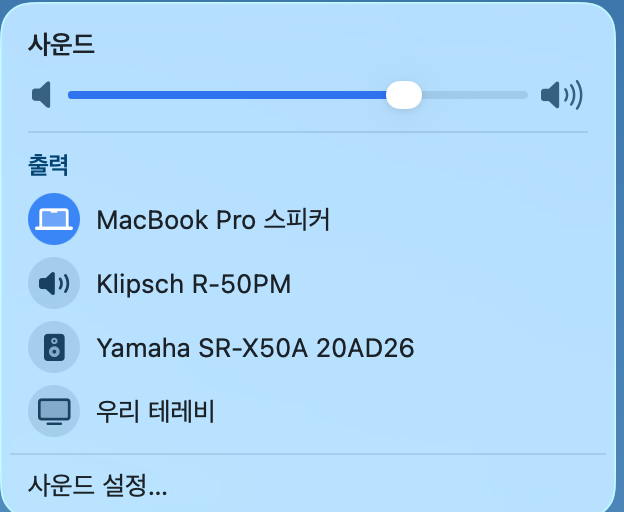Click the 사운드 panel title

[61, 44]
